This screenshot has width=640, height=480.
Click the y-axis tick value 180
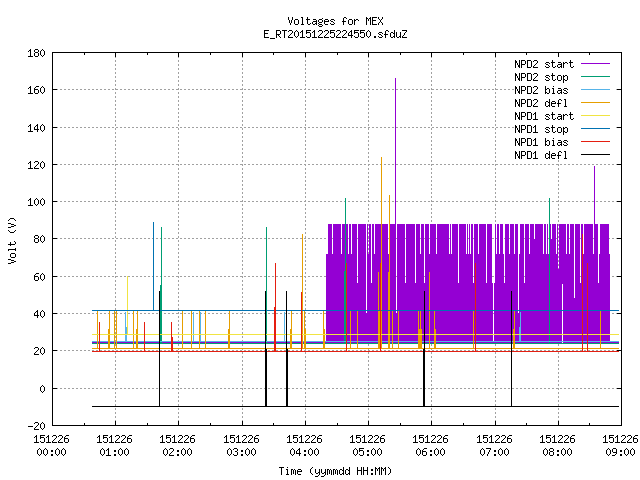[x=36, y=53]
